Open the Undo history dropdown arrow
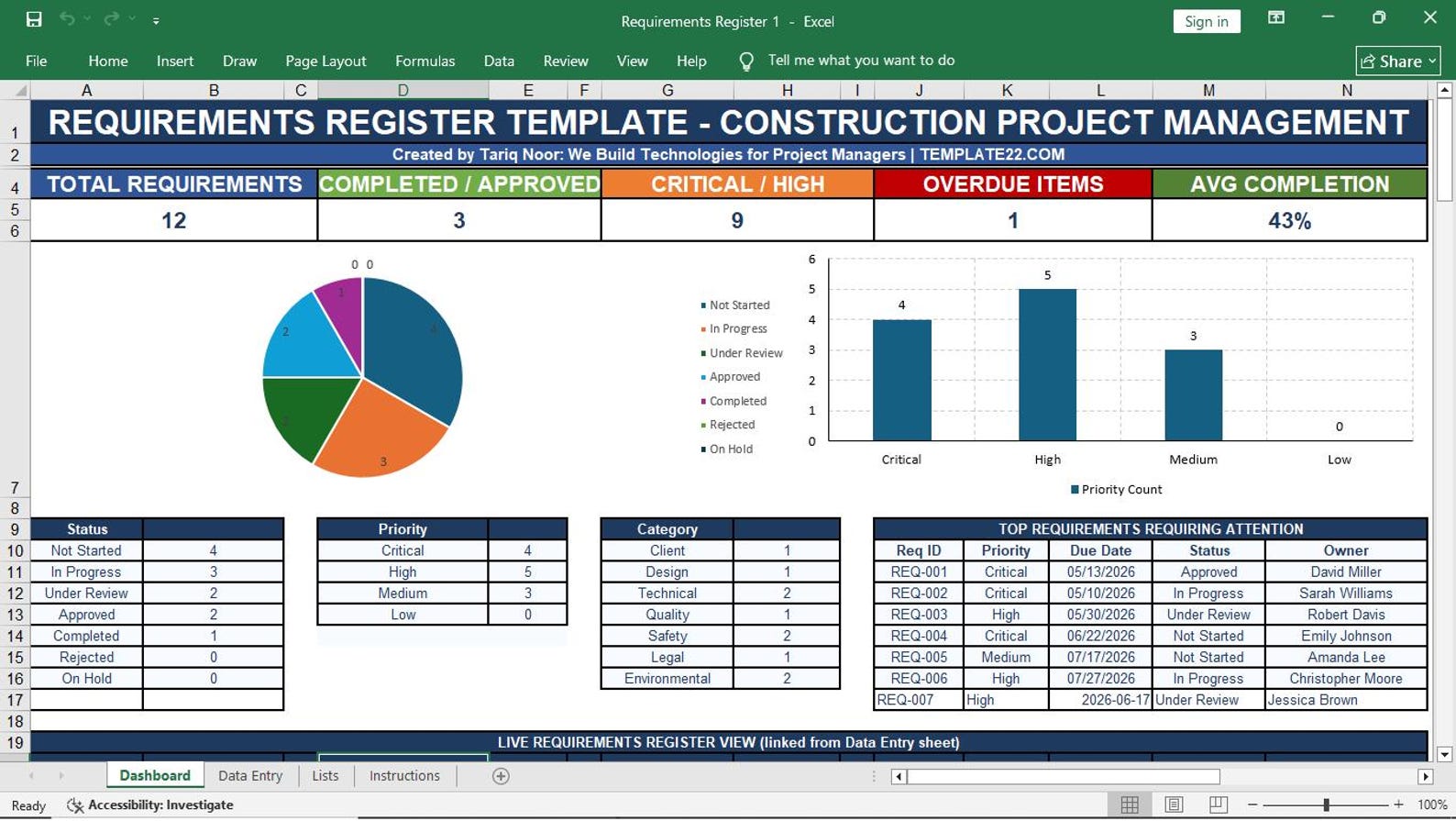This screenshot has width=1456, height=821. [87, 19]
